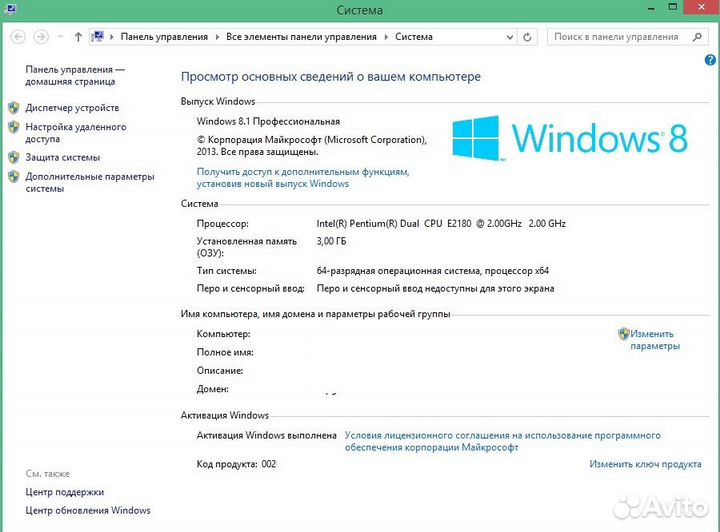
Task: Select Система breadcrumb
Action: point(414,37)
